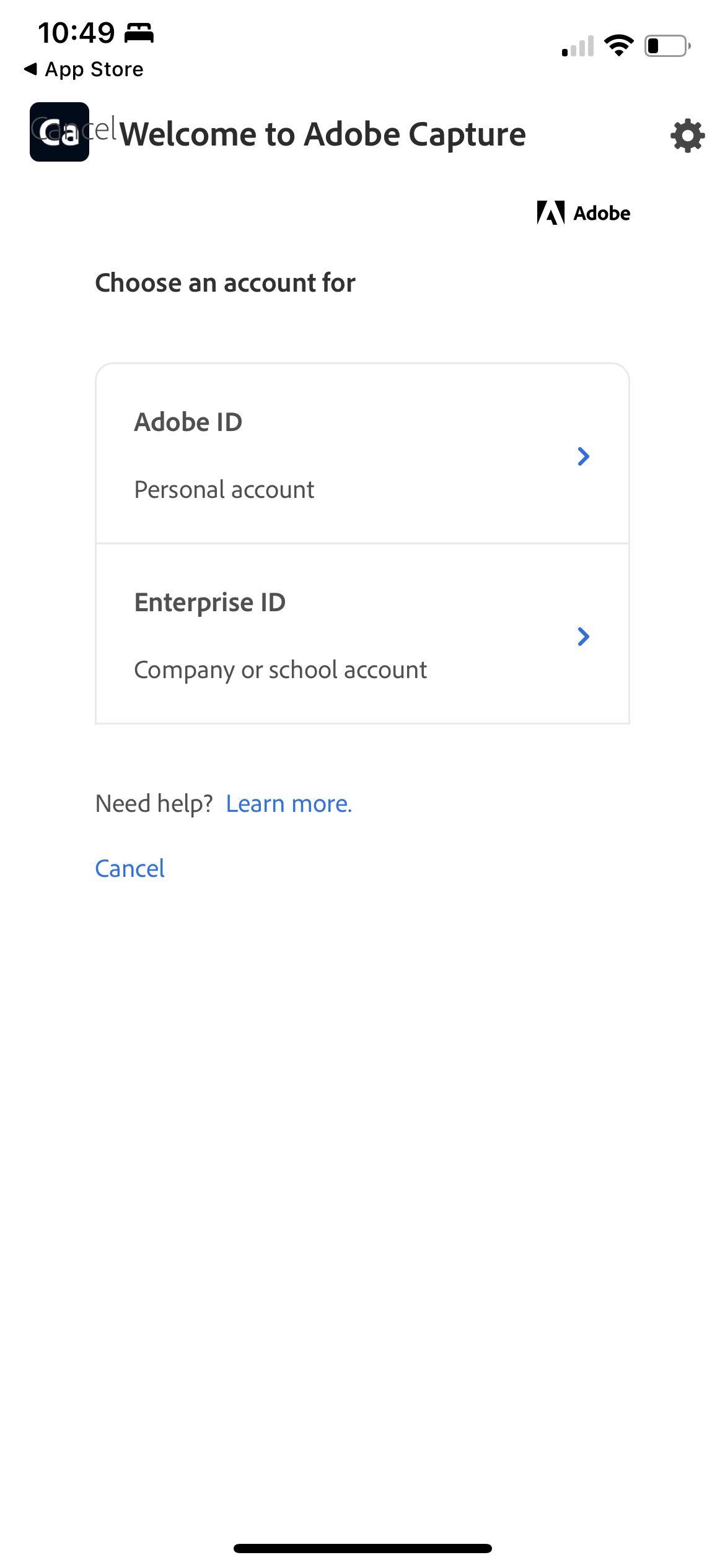Click the Adobe logo mark
This screenshot has height=1568, width=725.
pyautogui.click(x=550, y=213)
